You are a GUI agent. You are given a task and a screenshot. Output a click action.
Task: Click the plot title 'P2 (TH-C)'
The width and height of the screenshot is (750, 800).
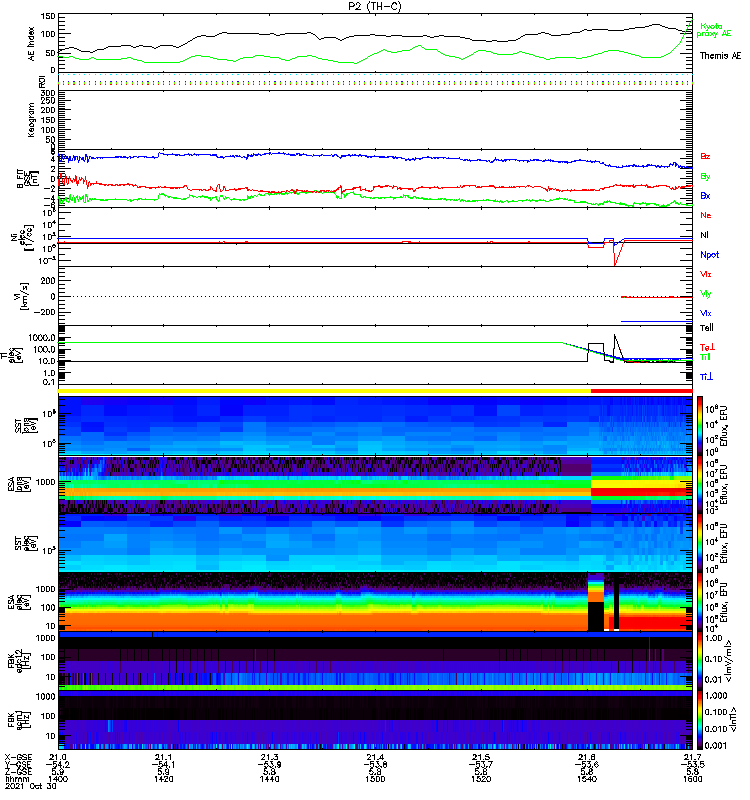(375, 6)
